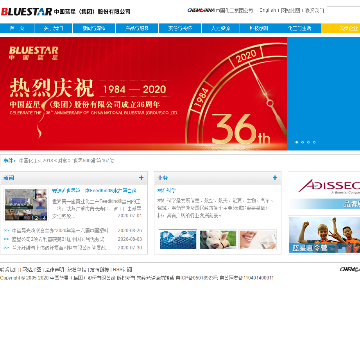Screen dimensions: 360x360
Task: Click the scrolling news ticker headline
Action: (66, 161)
